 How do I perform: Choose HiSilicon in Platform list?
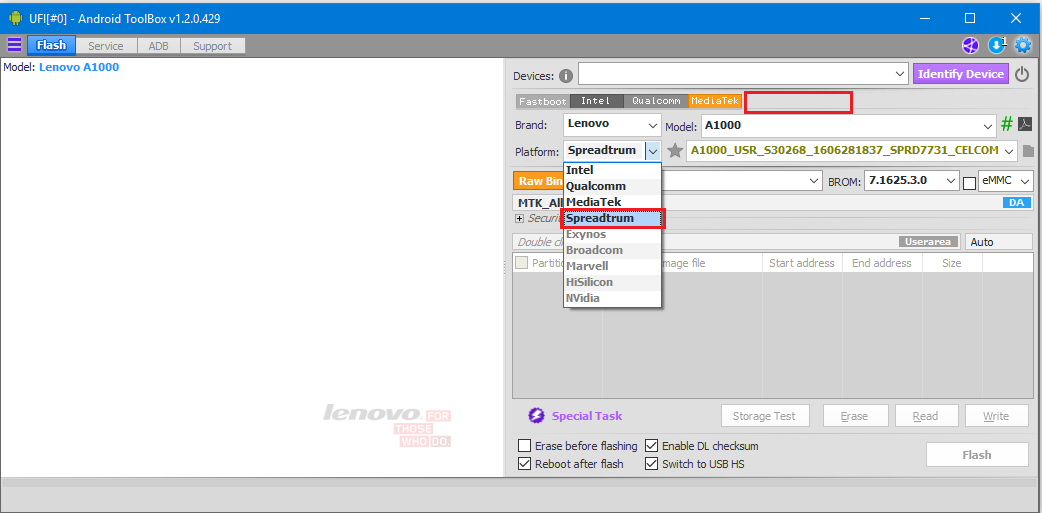(612, 282)
